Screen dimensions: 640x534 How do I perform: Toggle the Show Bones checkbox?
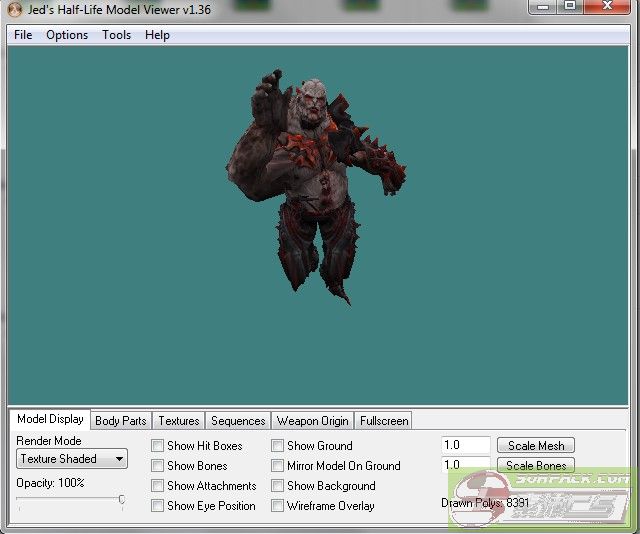158,466
